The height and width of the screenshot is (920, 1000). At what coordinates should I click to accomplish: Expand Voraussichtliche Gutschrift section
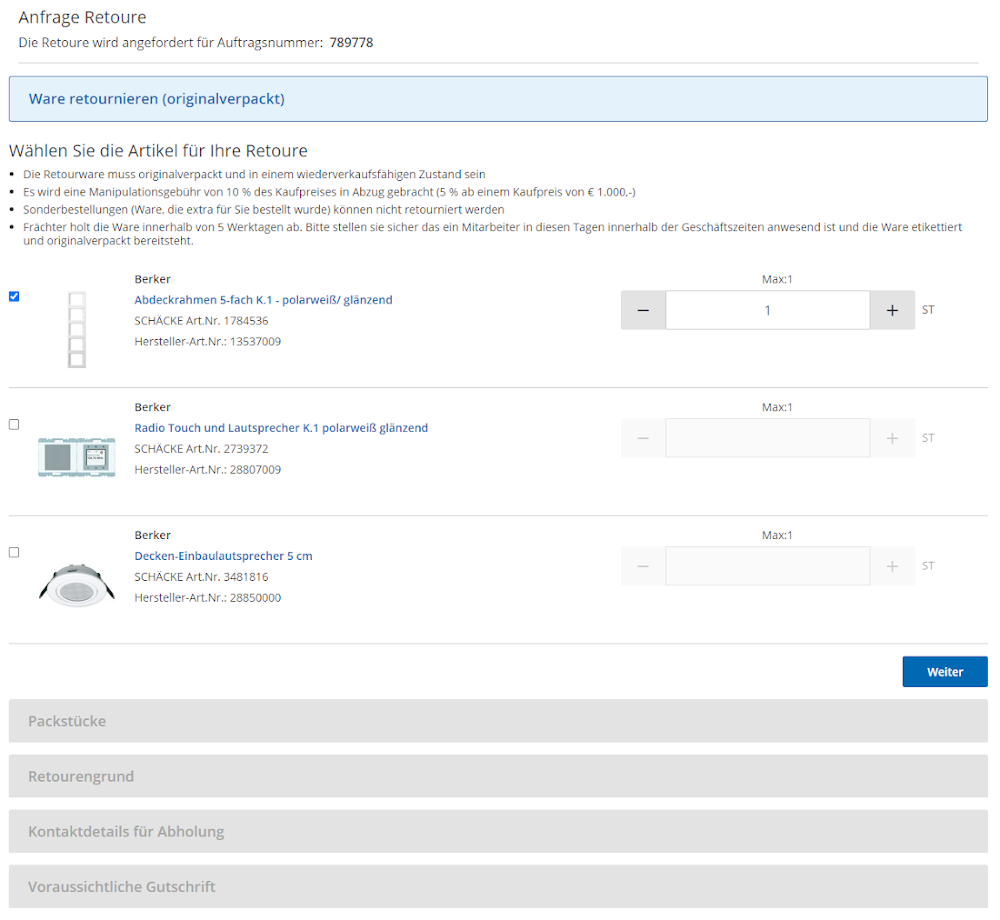pyautogui.click(x=498, y=886)
